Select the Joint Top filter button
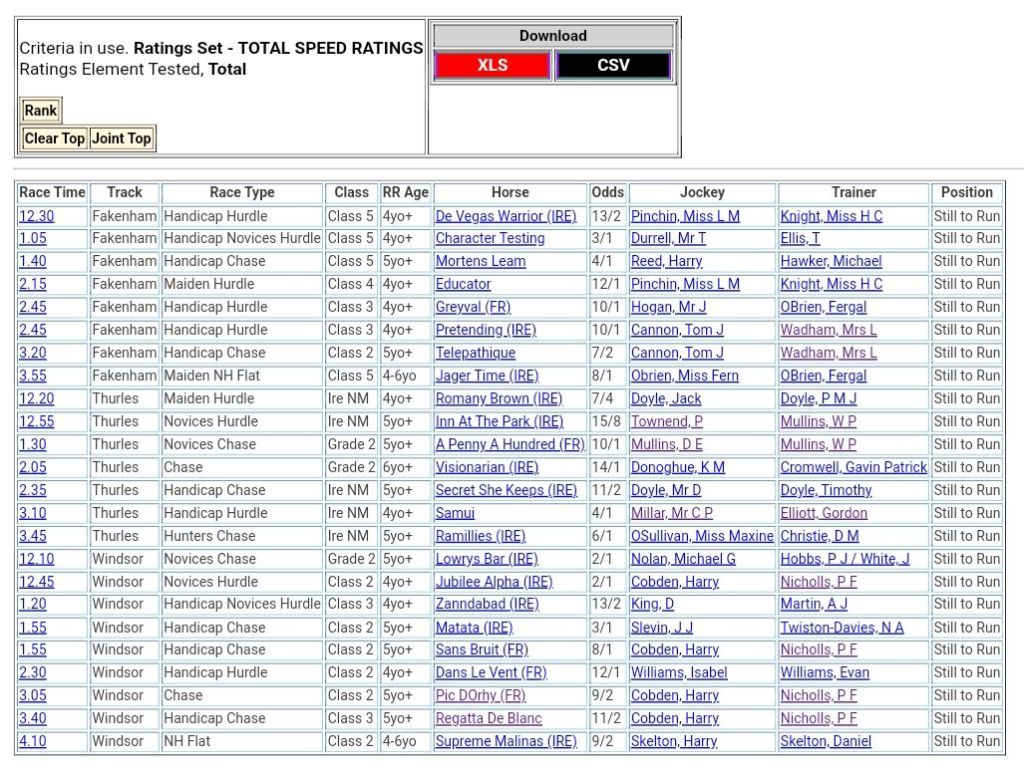This screenshot has height=773, width=1024. (x=121, y=139)
